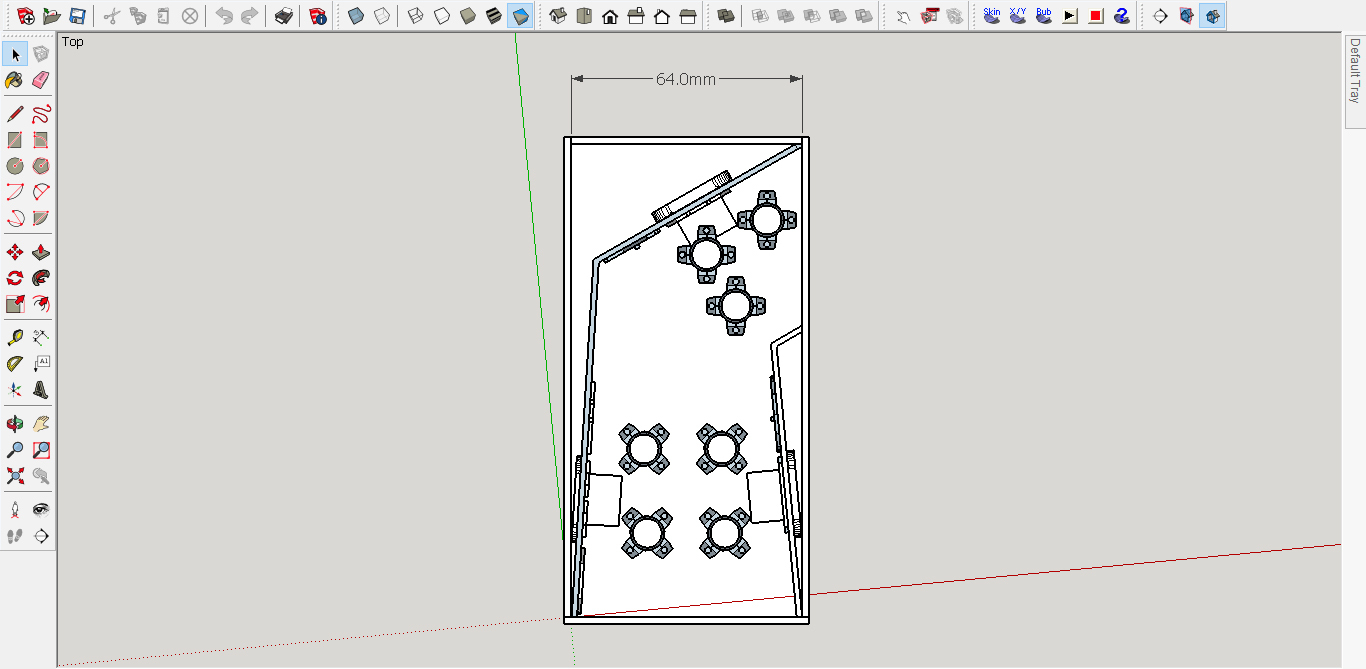
Task: Select the Line pencil tool
Action: click(15, 114)
